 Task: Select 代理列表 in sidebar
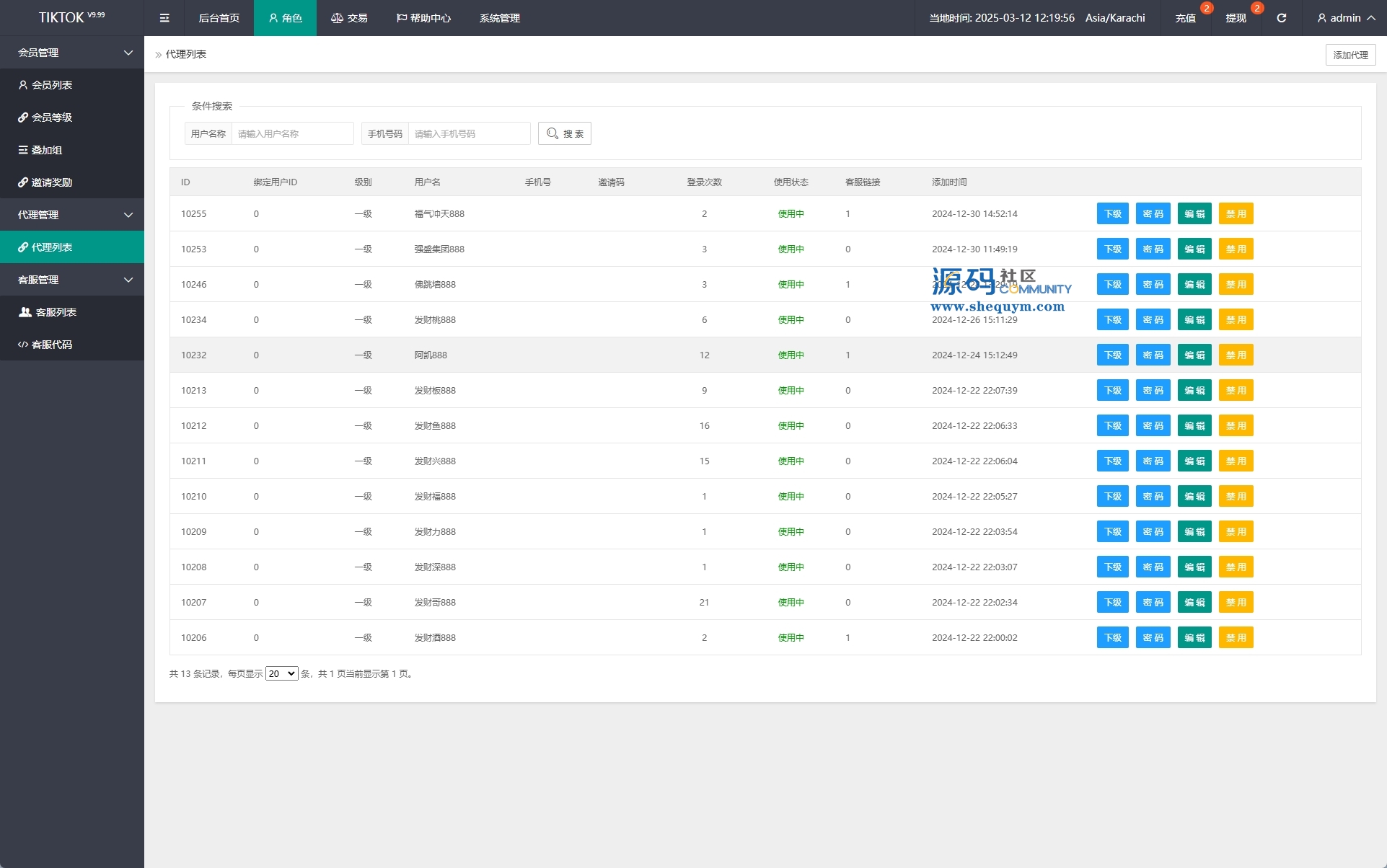[x=72, y=247]
